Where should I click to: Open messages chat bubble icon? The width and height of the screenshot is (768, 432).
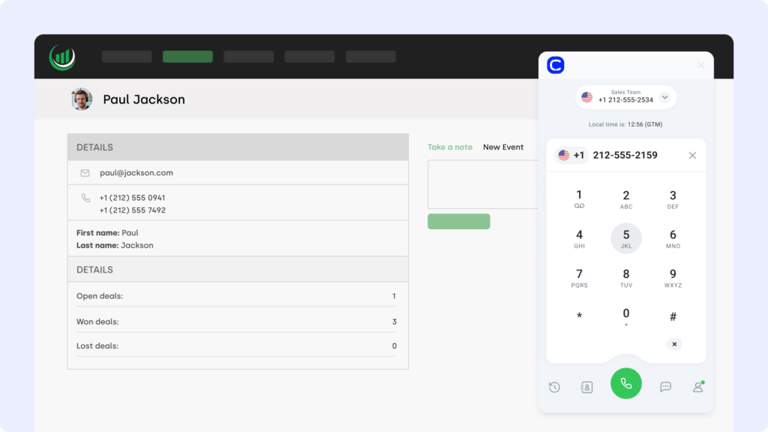coord(665,387)
